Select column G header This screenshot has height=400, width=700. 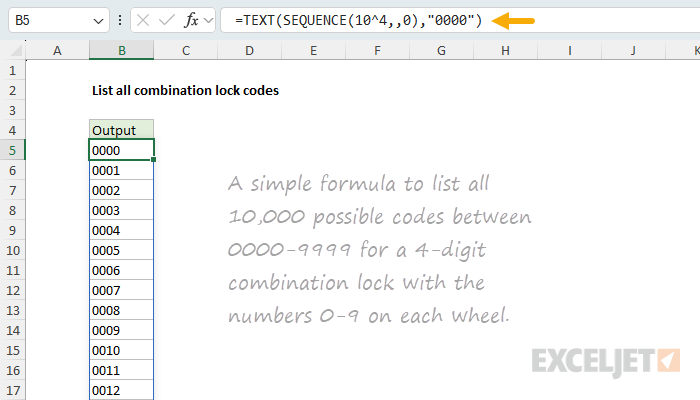[442, 50]
